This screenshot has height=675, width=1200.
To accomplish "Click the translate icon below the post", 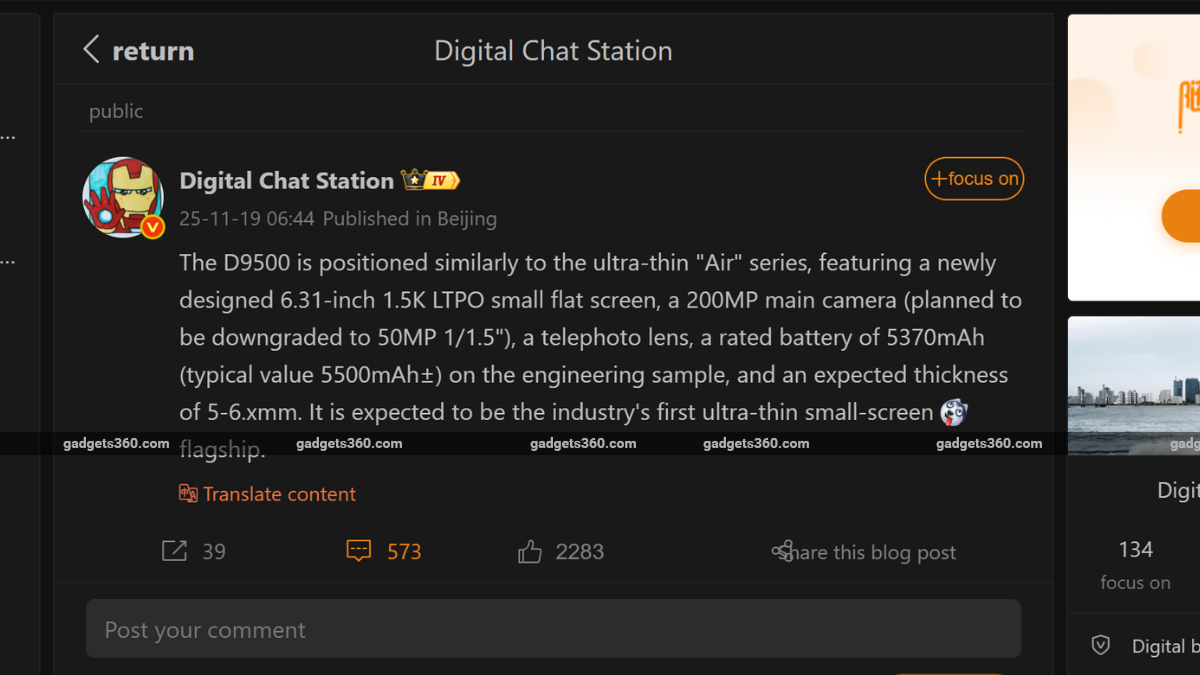I will point(188,493).
